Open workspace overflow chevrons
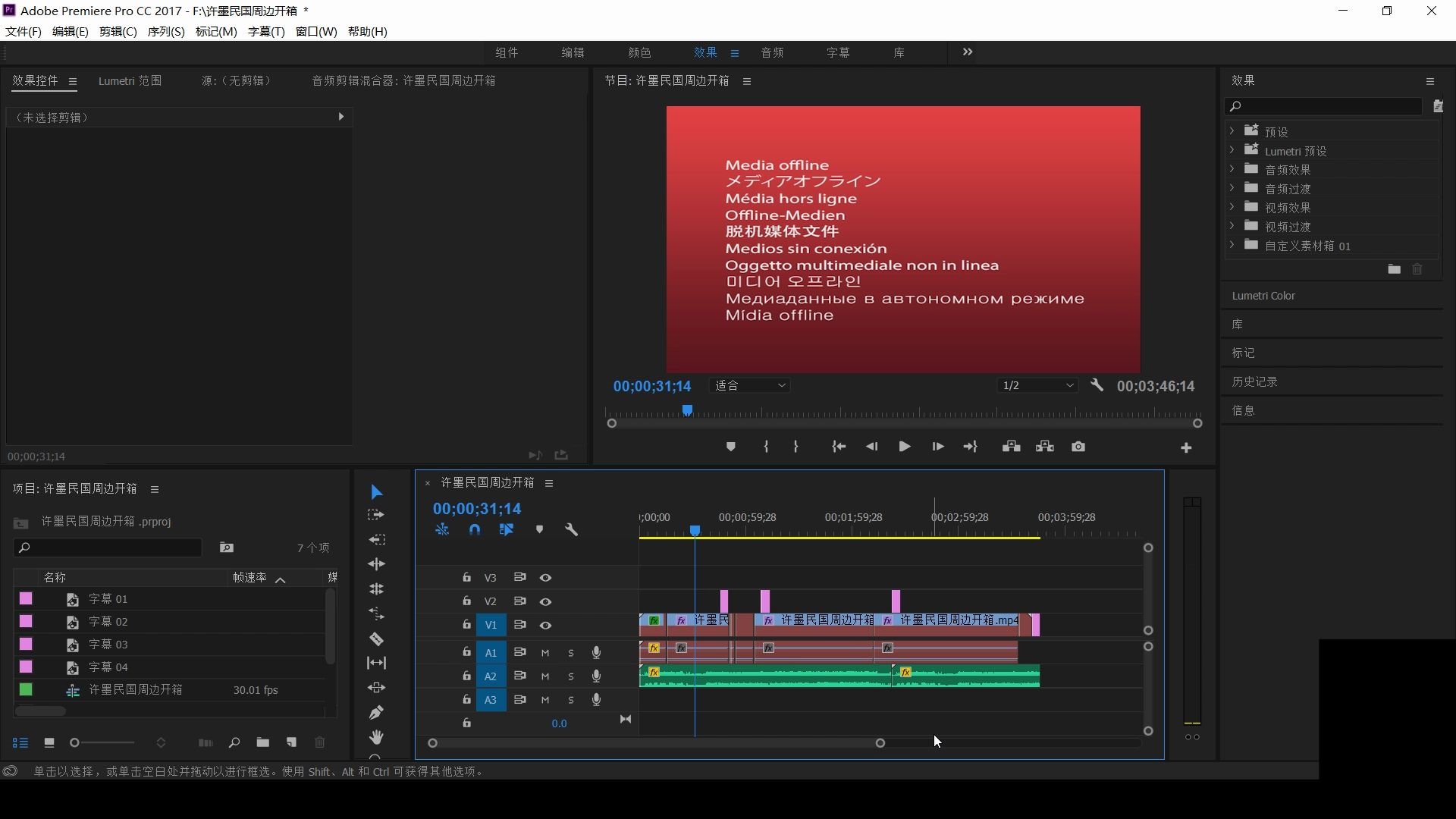The width and height of the screenshot is (1456, 819). point(968,52)
